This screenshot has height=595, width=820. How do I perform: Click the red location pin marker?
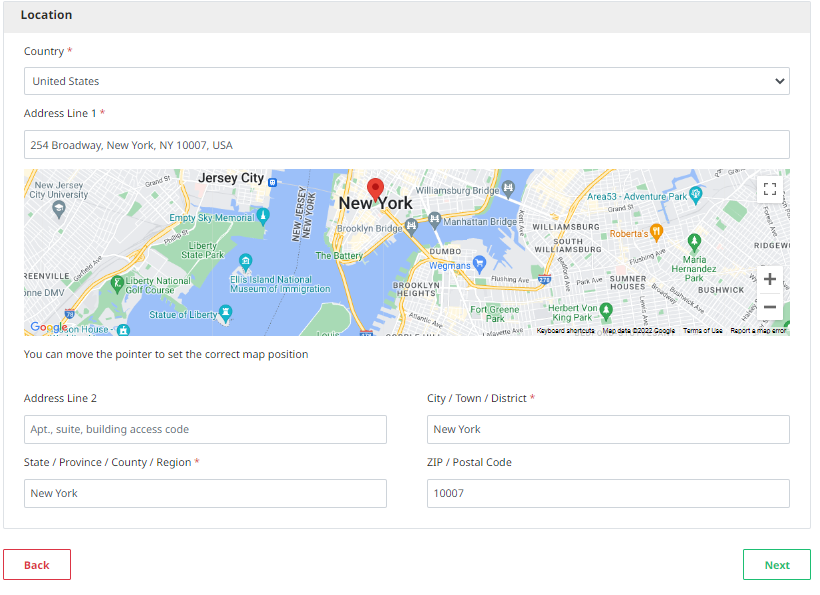[376, 189]
